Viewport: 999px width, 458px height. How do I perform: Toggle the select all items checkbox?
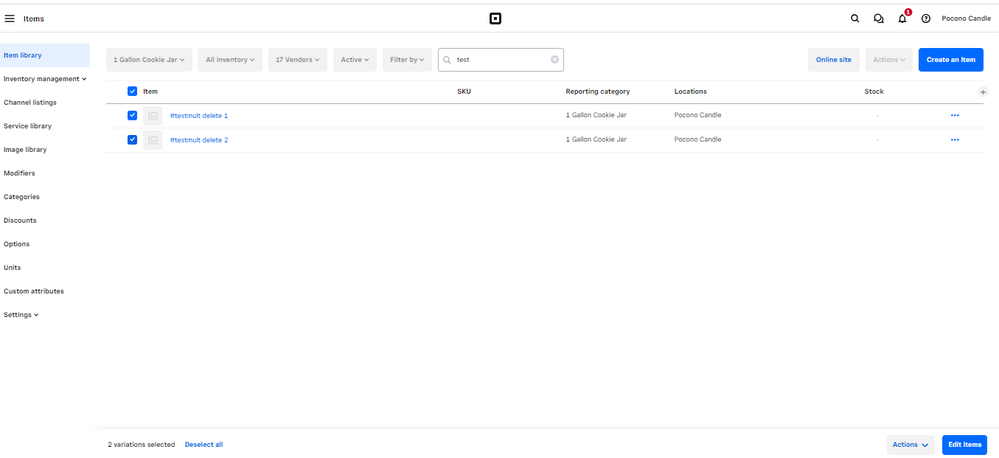132,91
